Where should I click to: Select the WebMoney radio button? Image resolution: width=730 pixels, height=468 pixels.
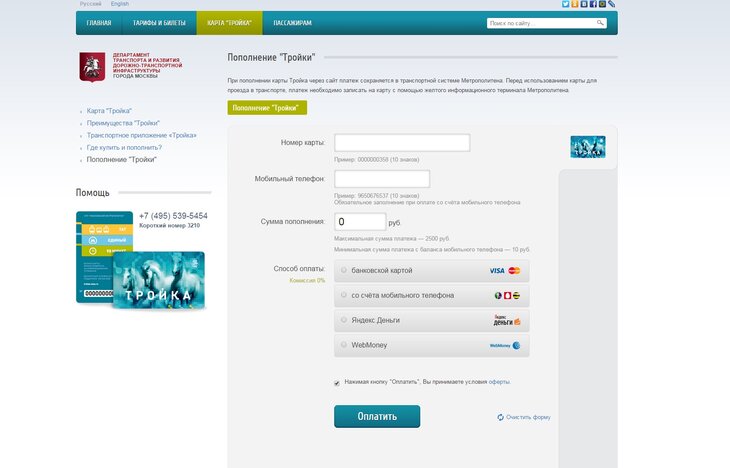(344, 345)
